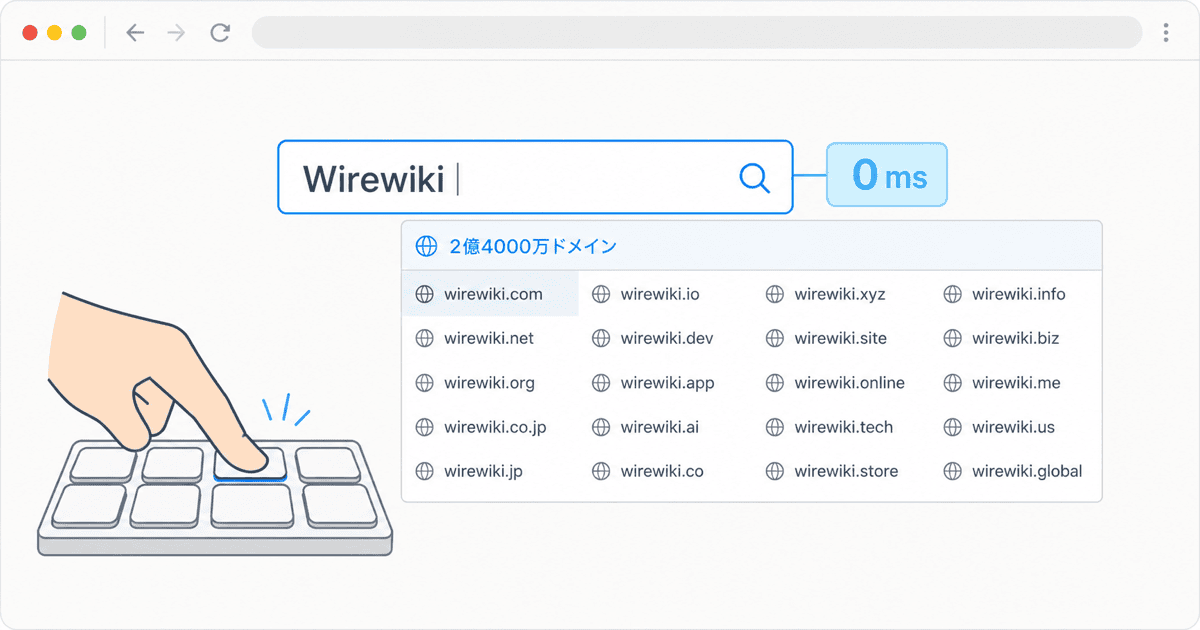Click the 0 ms latency badge

(886, 175)
